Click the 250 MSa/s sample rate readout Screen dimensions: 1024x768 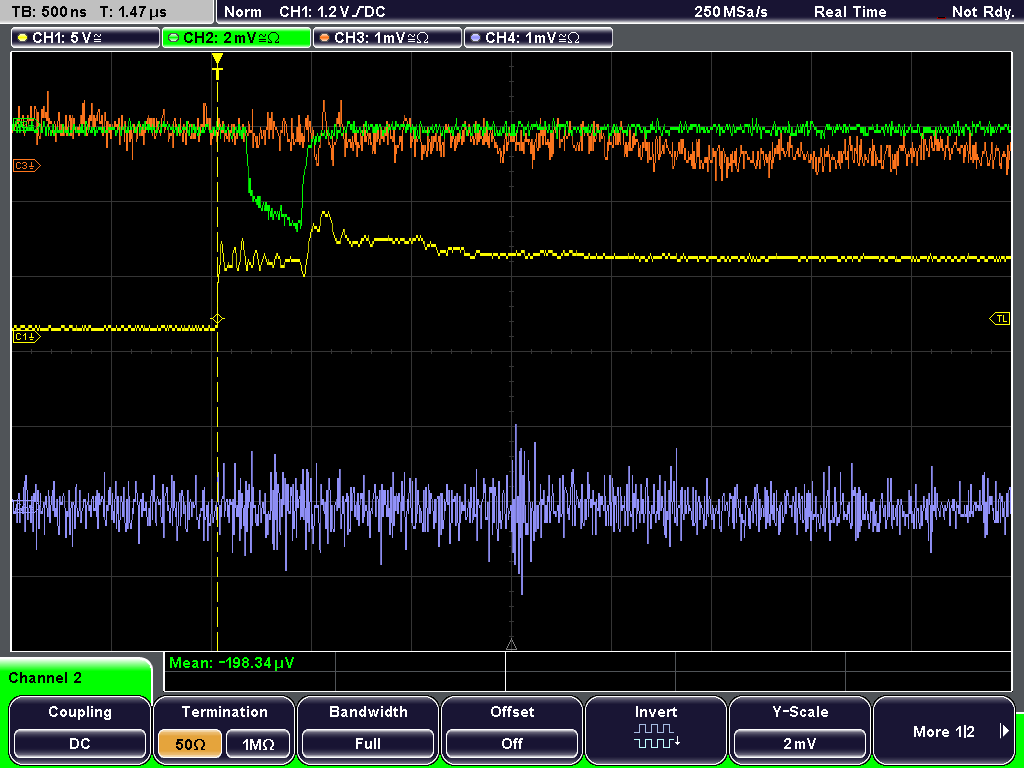(x=731, y=12)
